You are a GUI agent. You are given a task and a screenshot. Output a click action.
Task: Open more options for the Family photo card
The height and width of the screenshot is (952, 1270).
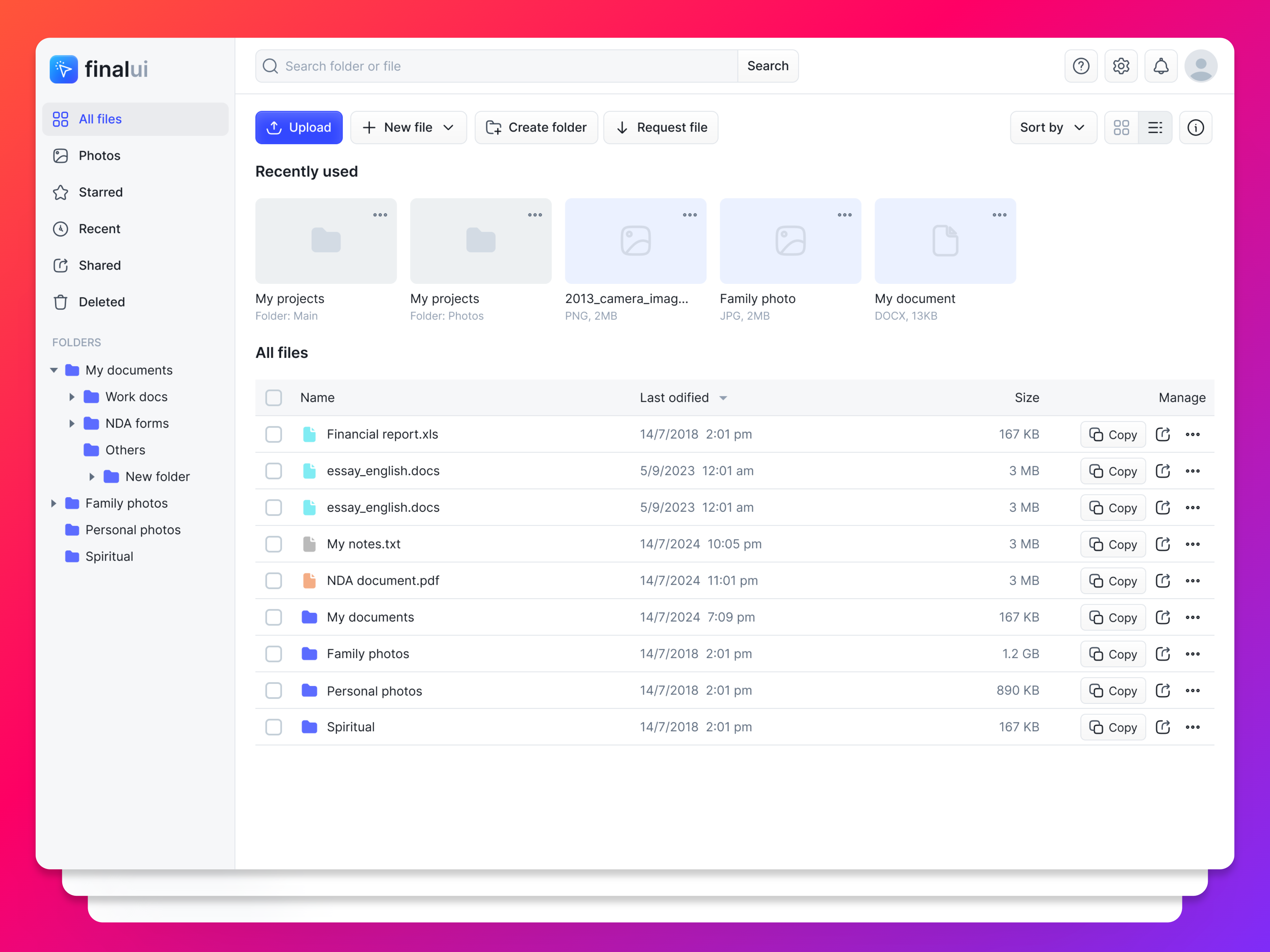tap(844, 215)
